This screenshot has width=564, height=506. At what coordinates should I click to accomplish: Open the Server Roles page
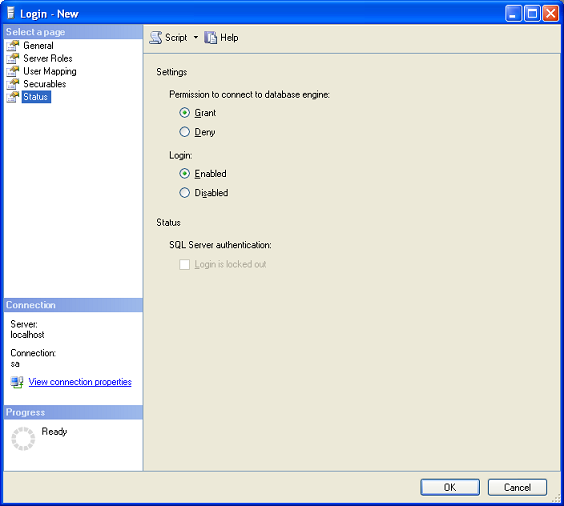48,58
